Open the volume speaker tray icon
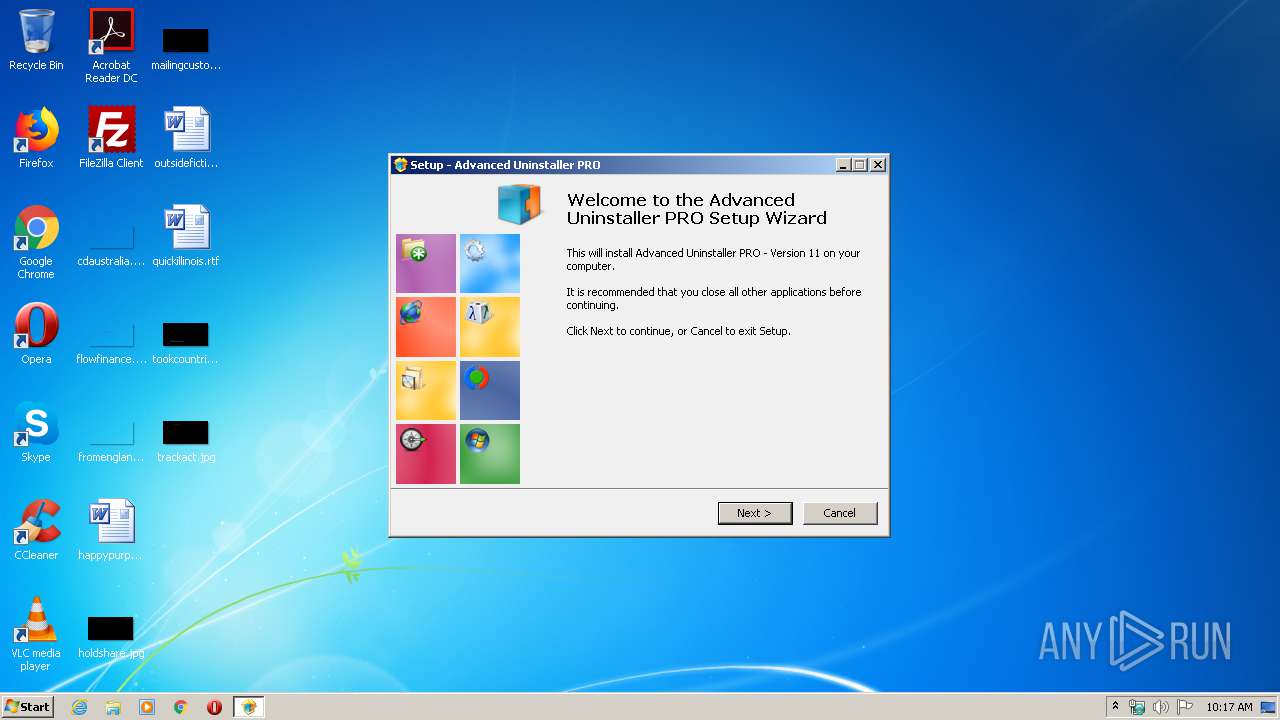Image resolution: width=1280 pixels, height=720 pixels. pos(1161,707)
